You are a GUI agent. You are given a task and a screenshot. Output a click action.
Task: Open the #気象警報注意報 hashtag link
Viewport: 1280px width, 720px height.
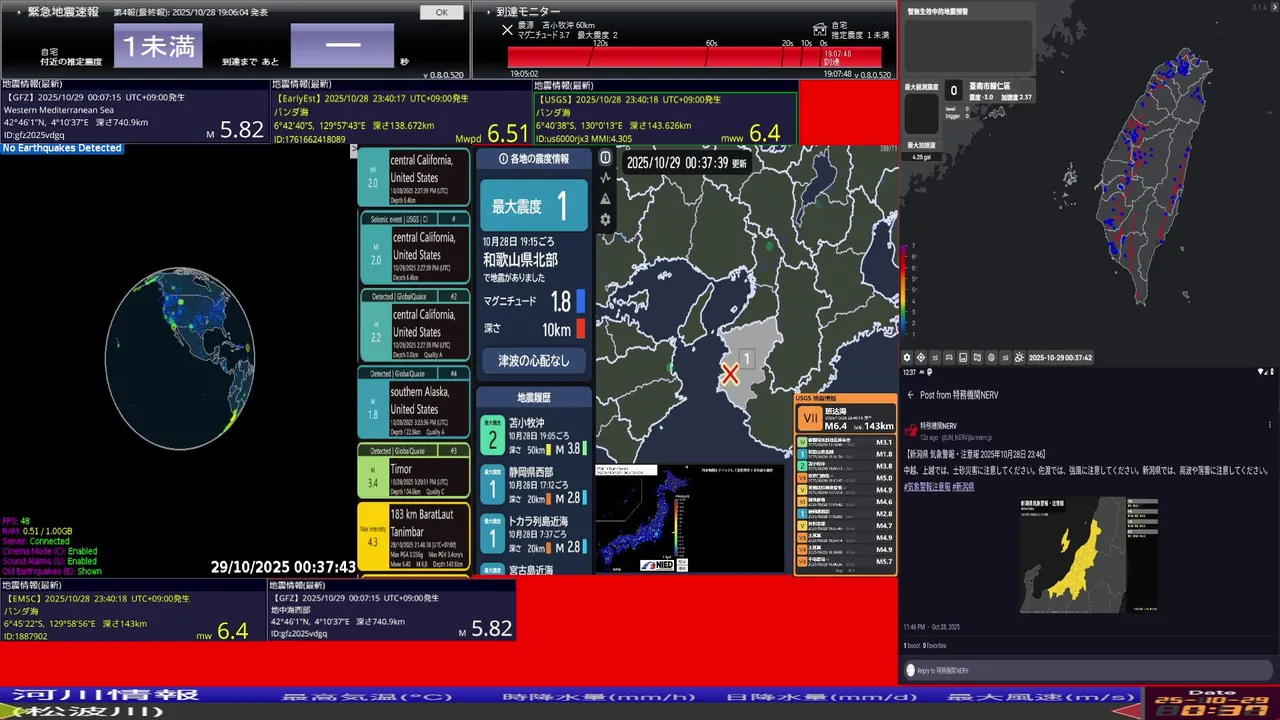click(x=926, y=486)
